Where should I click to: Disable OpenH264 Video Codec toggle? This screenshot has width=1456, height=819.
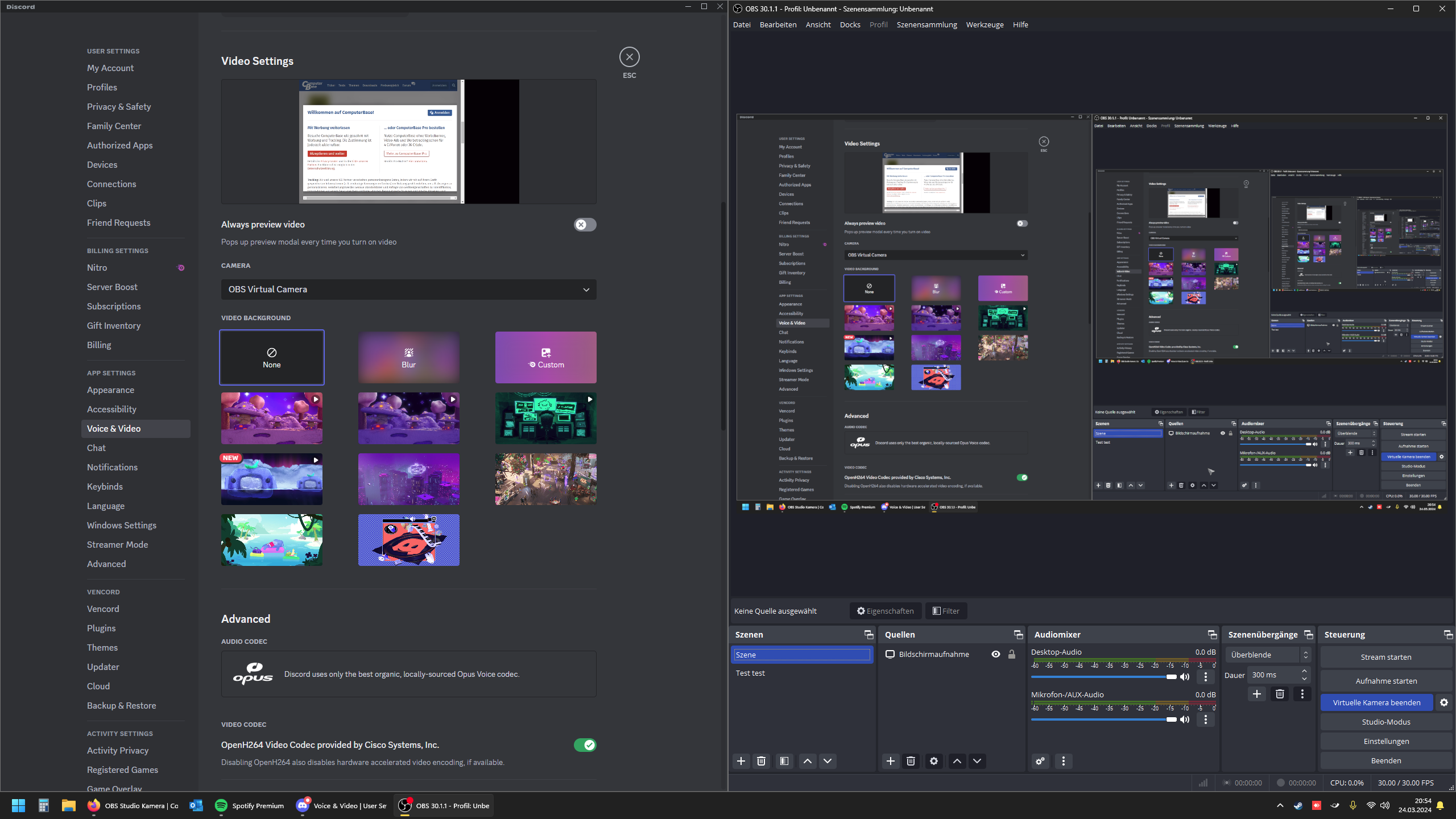coord(585,745)
